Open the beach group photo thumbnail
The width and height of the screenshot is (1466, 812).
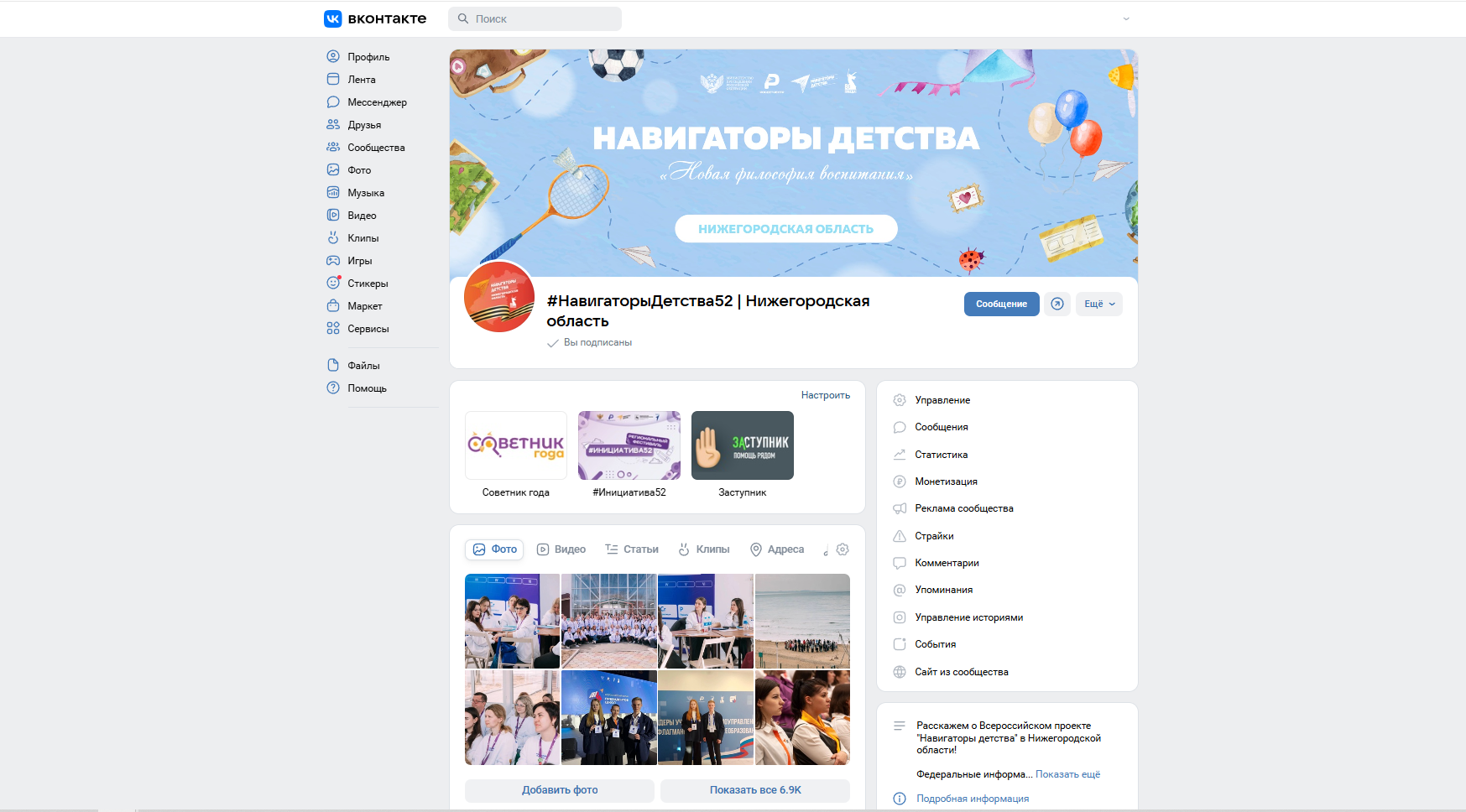click(x=802, y=621)
